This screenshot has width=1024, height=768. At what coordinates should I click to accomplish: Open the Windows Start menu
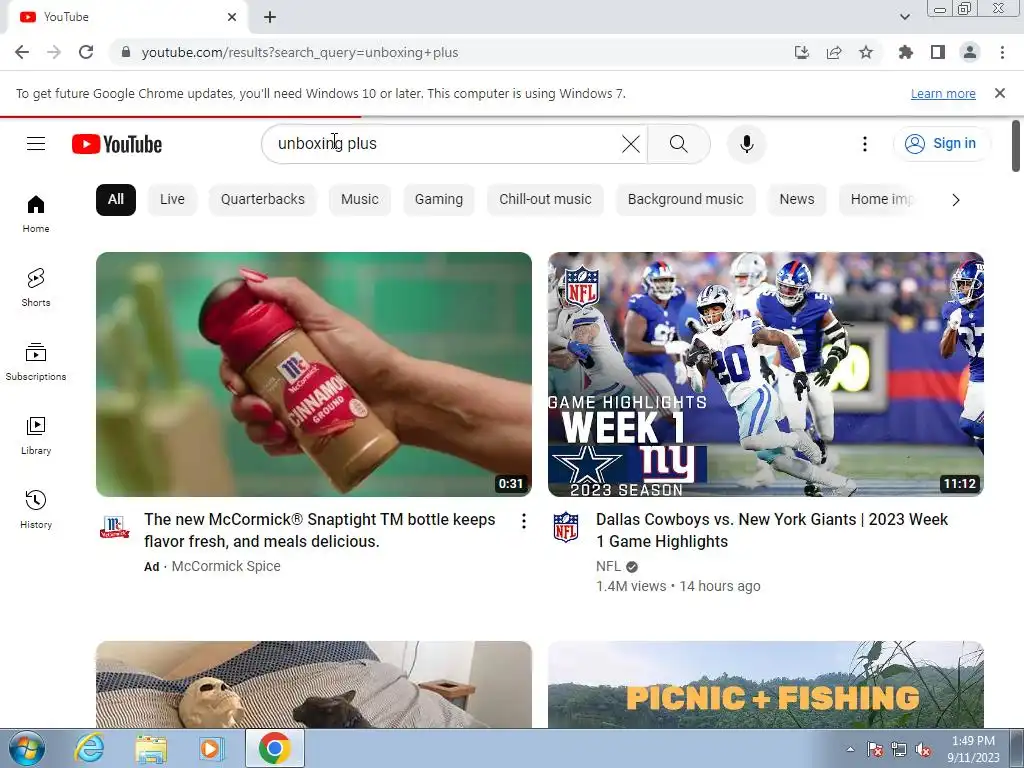(27, 748)
